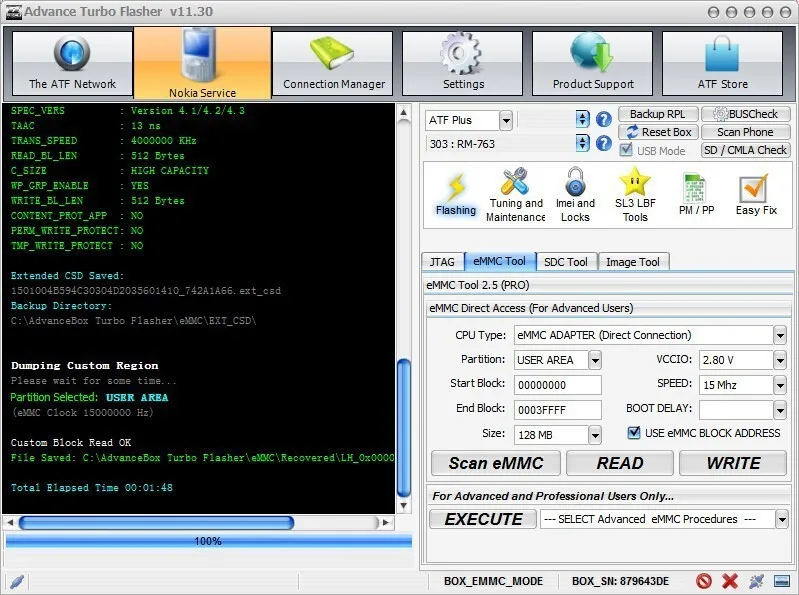Viewport: 799px width, 595px height.
Task: Open Product Support
Action: pos(593,63)
